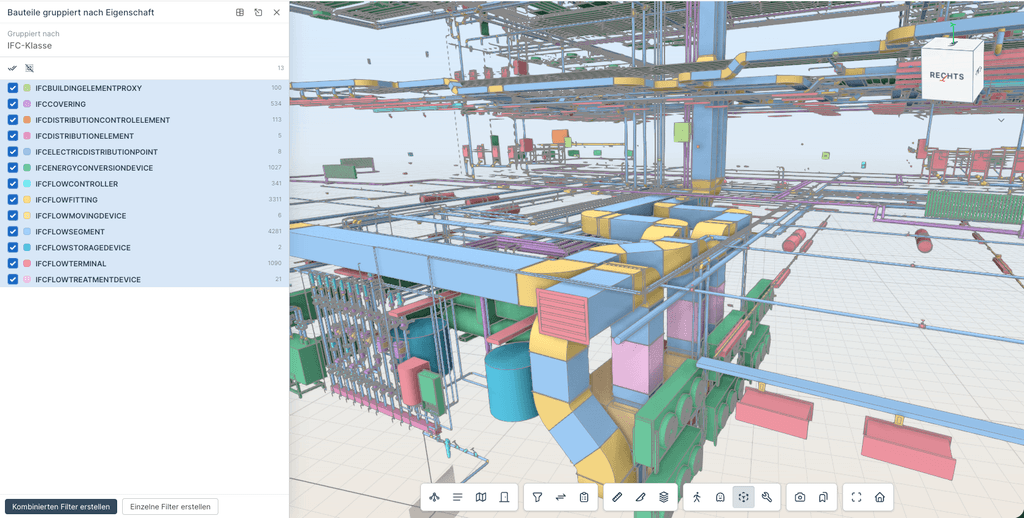Screen dimensions: 1024x518
Task: Click the reset rotate icon in panel header
Action: click(x=258, y=12)
